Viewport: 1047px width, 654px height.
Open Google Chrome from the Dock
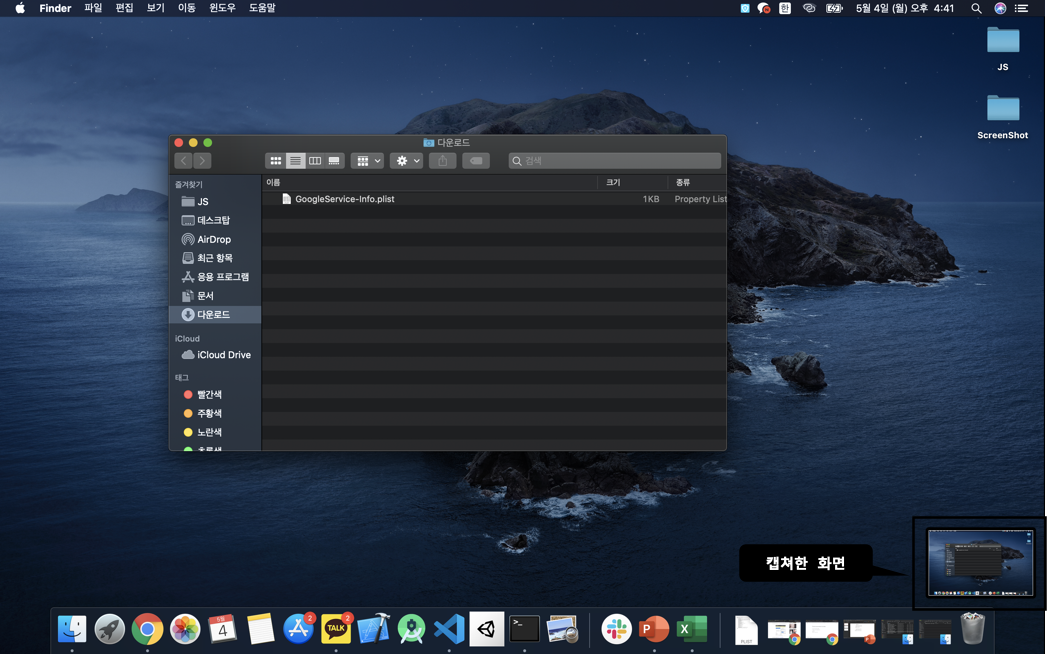148,629
